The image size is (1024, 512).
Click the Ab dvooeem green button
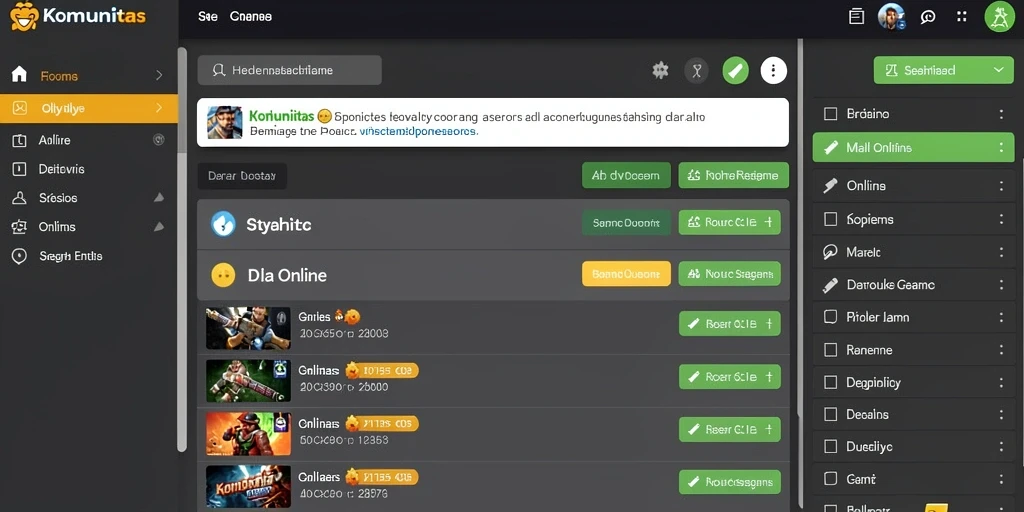coord(626,175)
